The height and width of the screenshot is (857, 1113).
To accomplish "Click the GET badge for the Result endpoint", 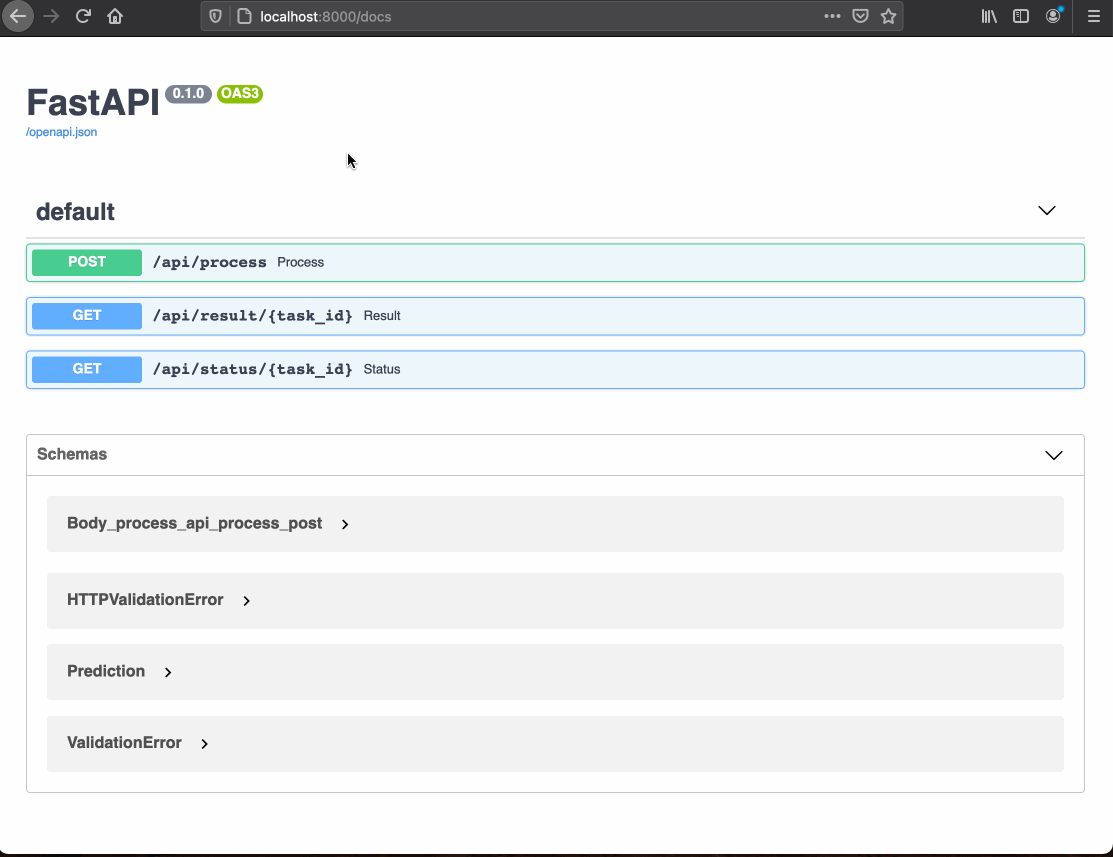I will click(87, 316).
